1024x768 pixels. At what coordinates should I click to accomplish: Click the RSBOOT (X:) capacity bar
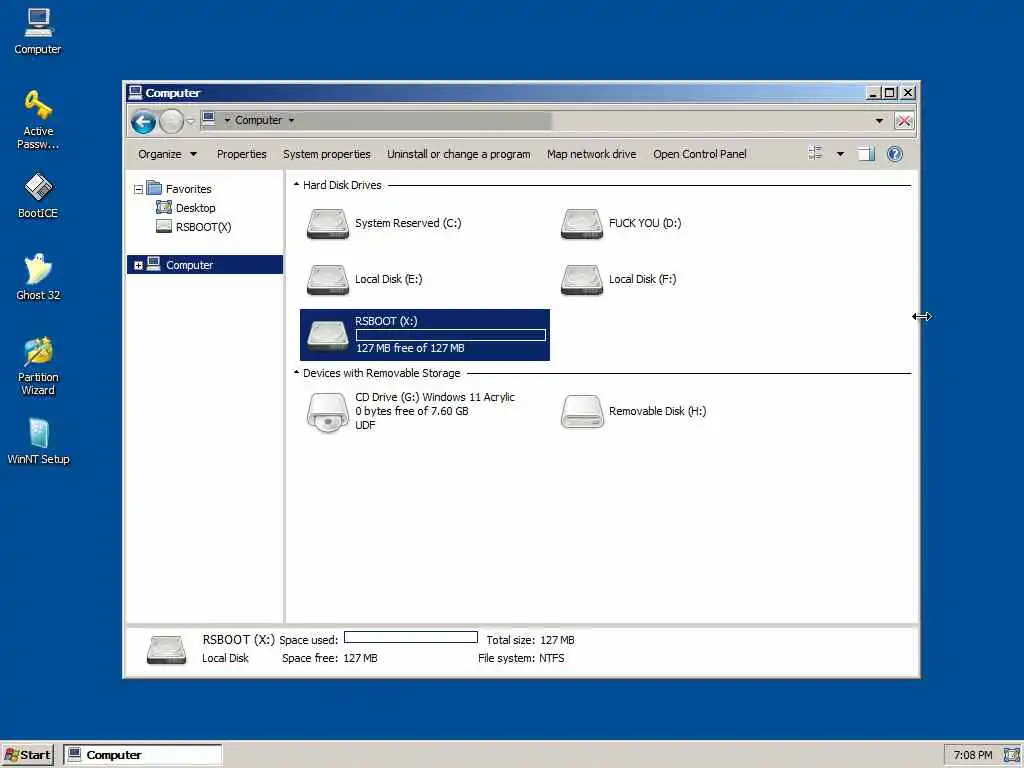pyautogui.click(x=451, y=335)
